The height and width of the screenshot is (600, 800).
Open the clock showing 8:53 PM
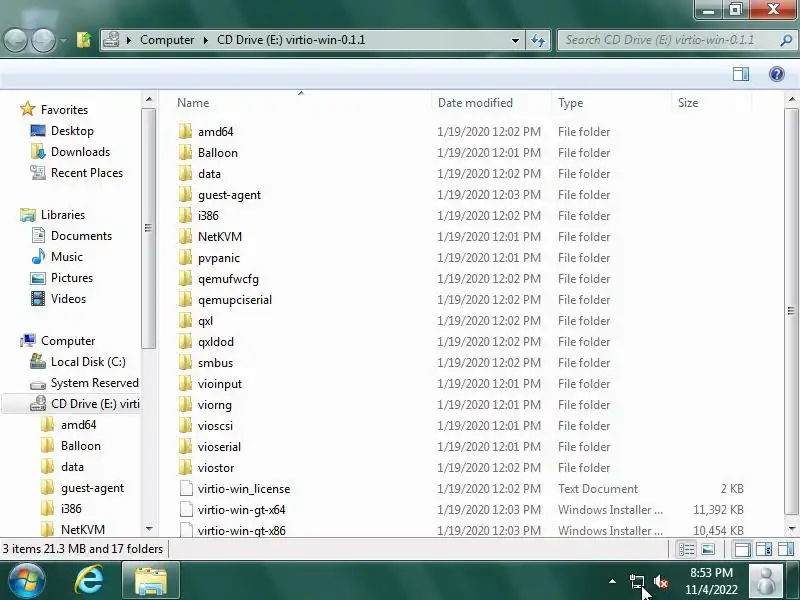tap(711, 581)
